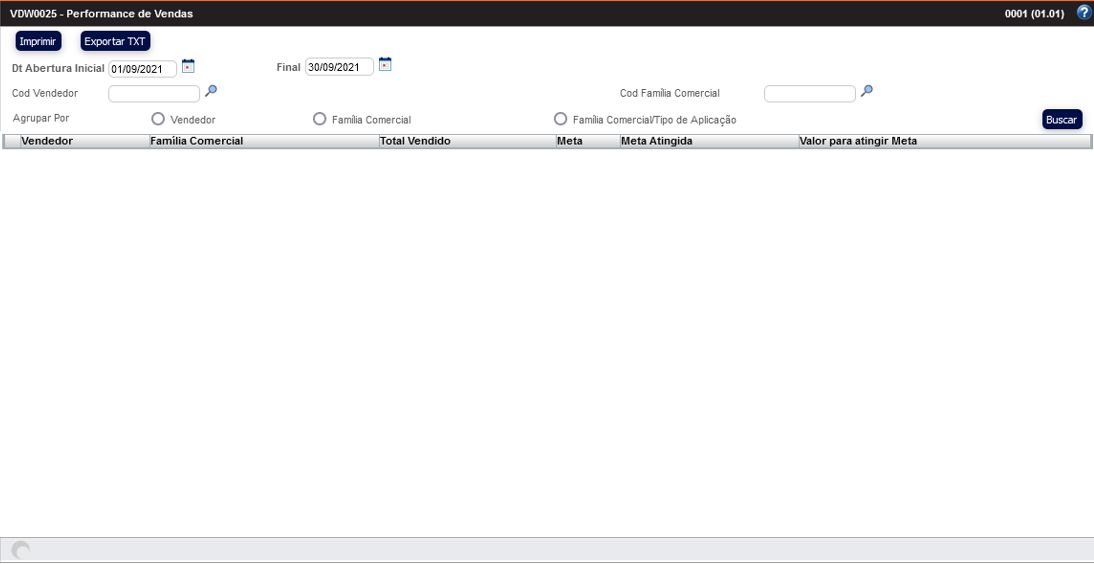Focus the Dt Abertura Inicial date field

[x=142, y=69]
